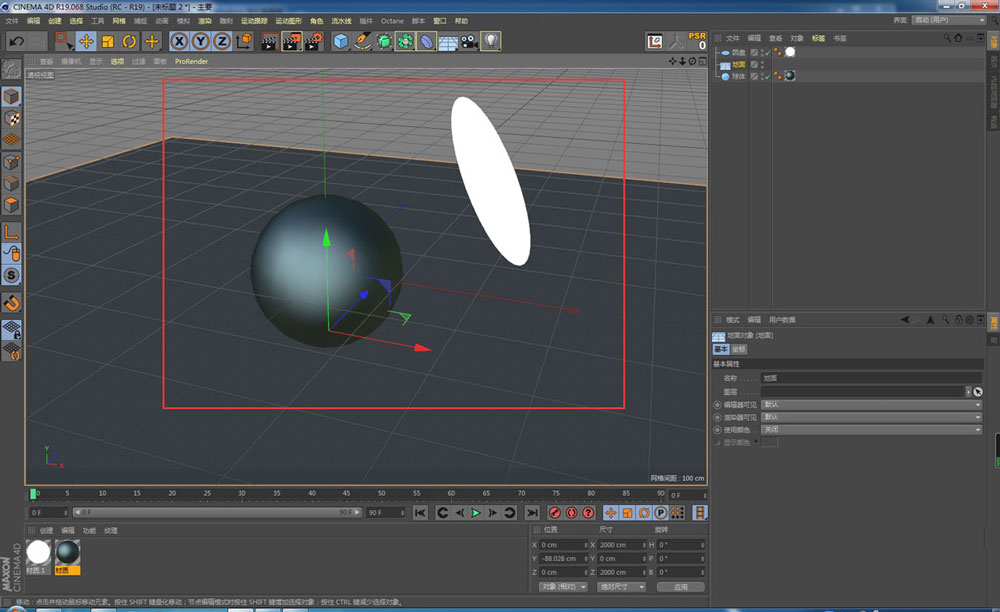Click the 应用 button in the coordinates panel
1000x612 pixels.
[680, 586]
